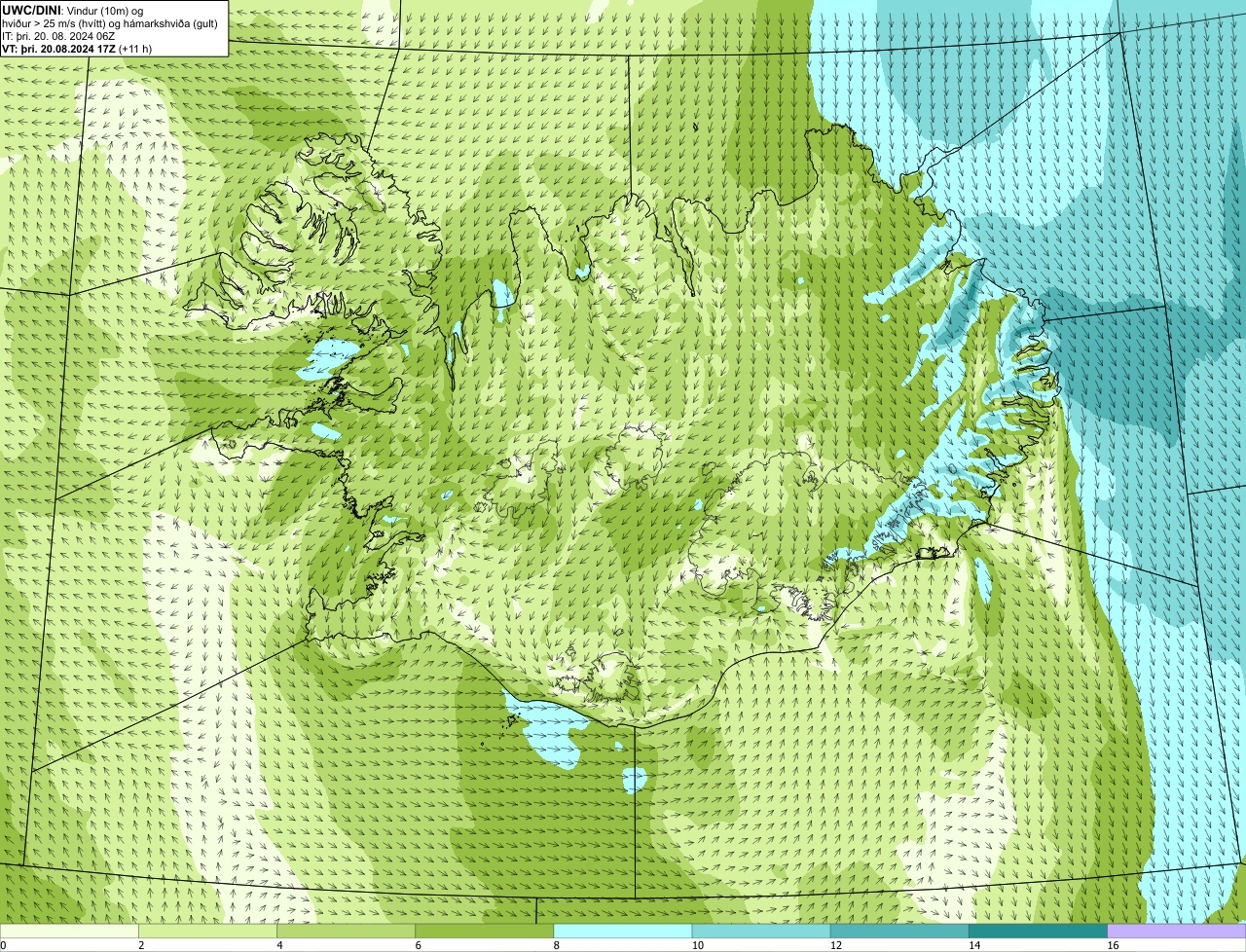Click the 14–16 m/s dark teal legend swatch
Screen dimensions: 1246x952
[1038, 932]
